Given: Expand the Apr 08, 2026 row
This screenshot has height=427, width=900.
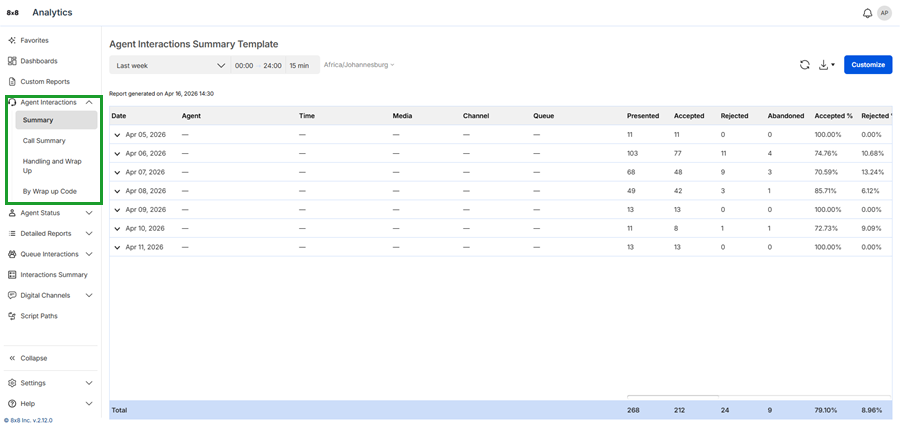Looking at the screenshot, I should point(118,191).
